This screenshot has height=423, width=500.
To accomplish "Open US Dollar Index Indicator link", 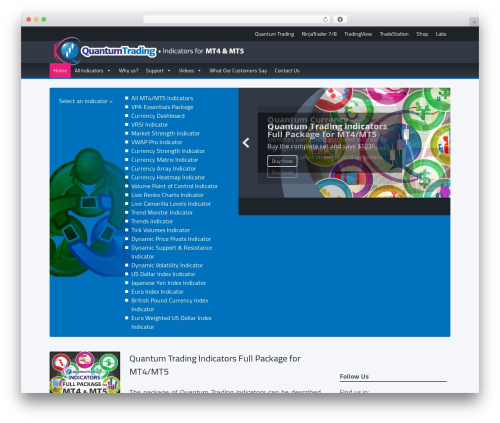I will pos(163,274).
